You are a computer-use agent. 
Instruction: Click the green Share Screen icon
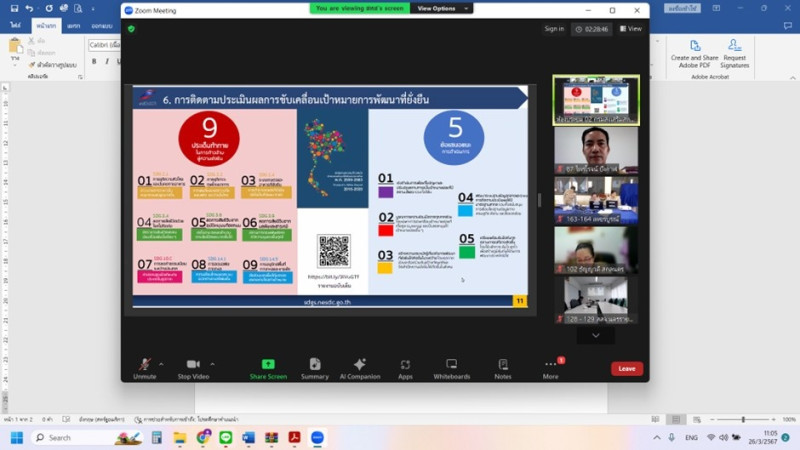[x=268, y=366]
